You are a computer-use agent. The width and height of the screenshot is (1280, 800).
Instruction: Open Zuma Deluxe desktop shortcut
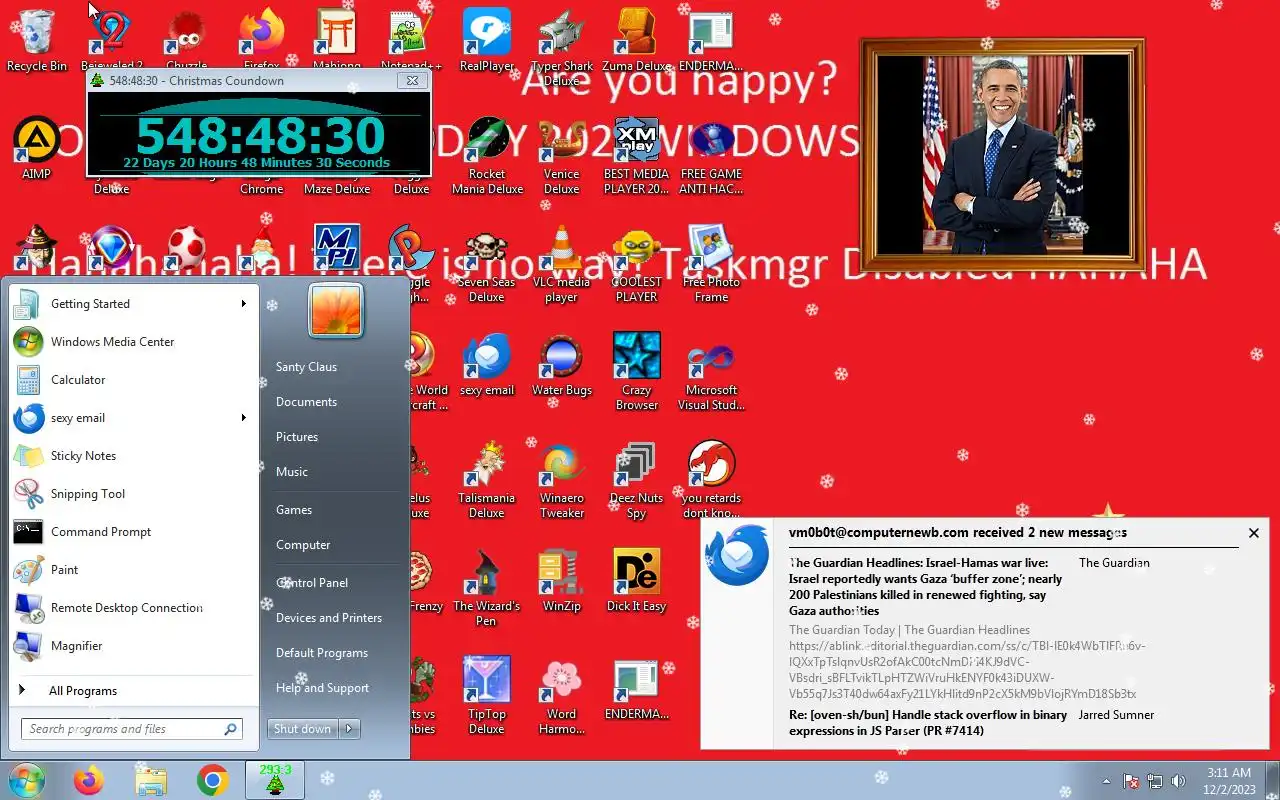point(637,40)
